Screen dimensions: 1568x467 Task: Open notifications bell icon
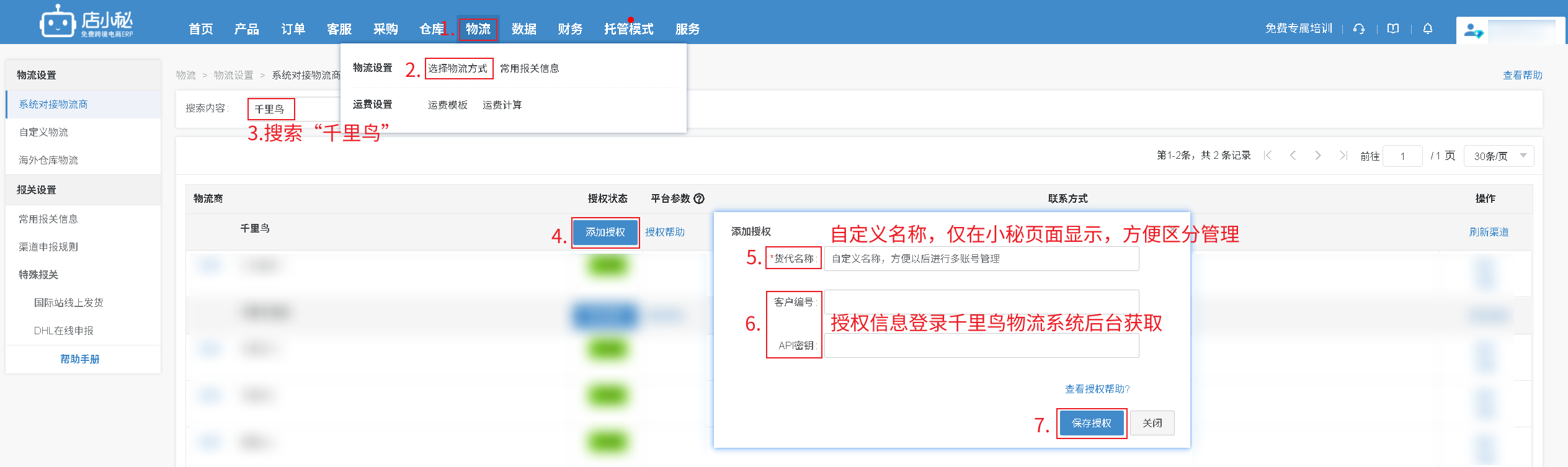tap(1428, 29)
